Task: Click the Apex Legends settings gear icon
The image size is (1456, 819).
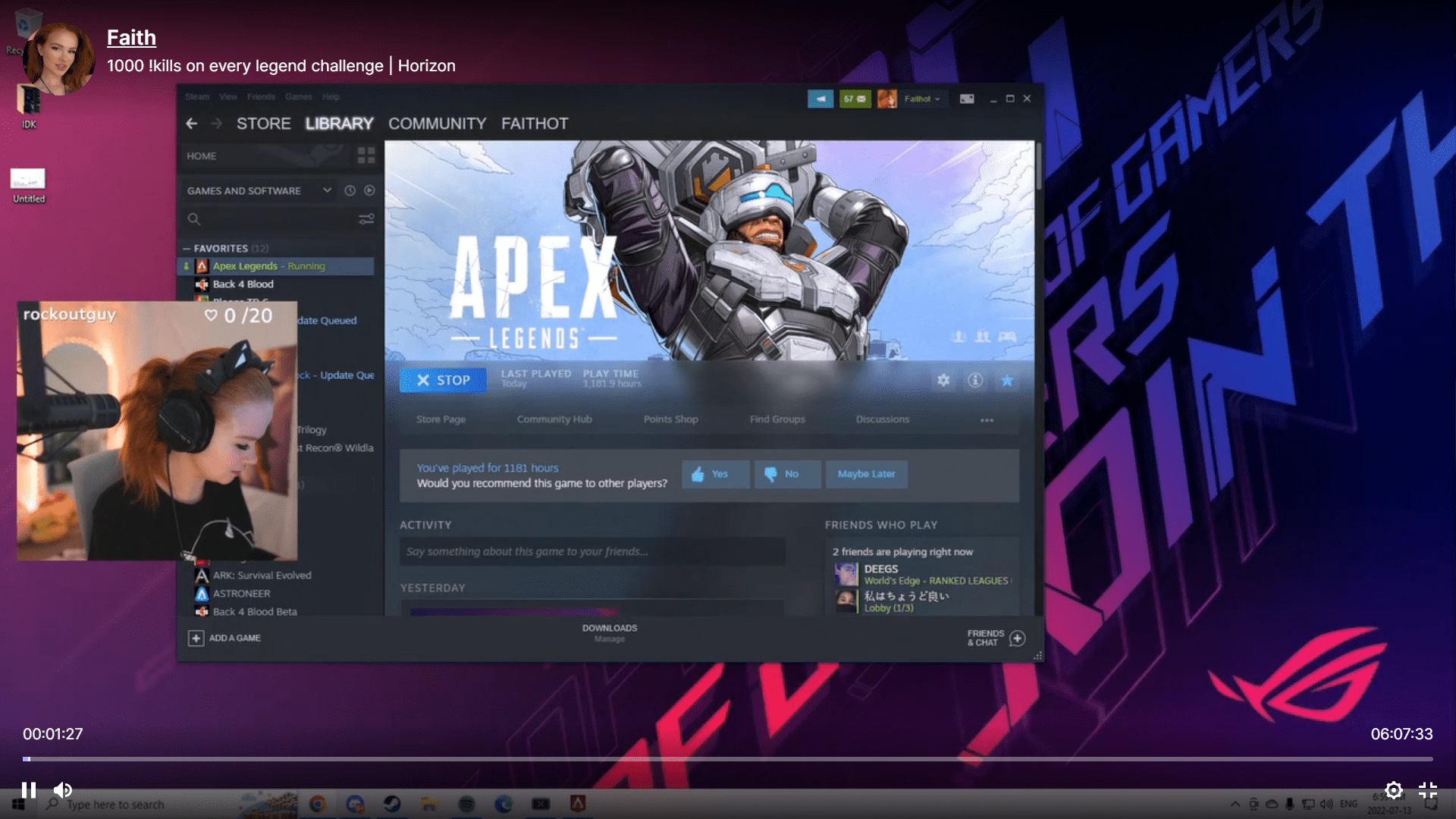Action: point(943,381)
